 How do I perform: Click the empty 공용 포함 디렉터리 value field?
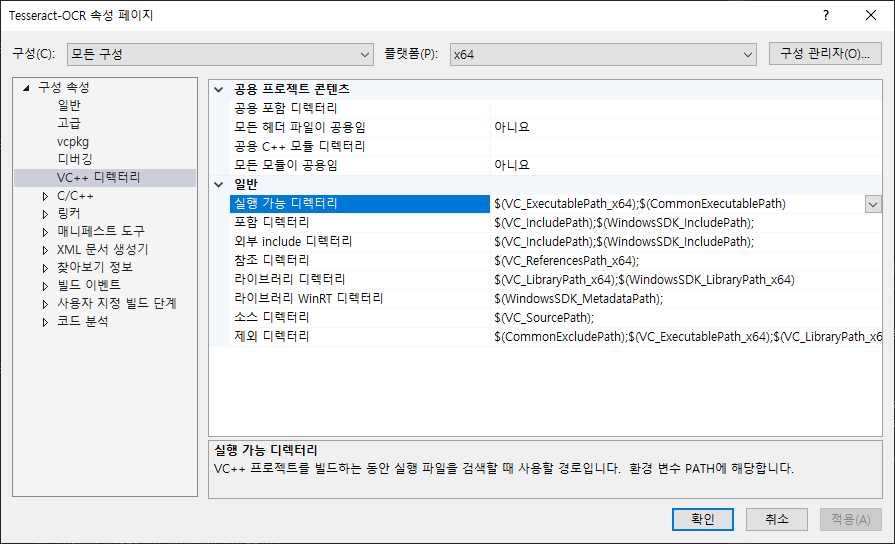(x=686, y=108)
